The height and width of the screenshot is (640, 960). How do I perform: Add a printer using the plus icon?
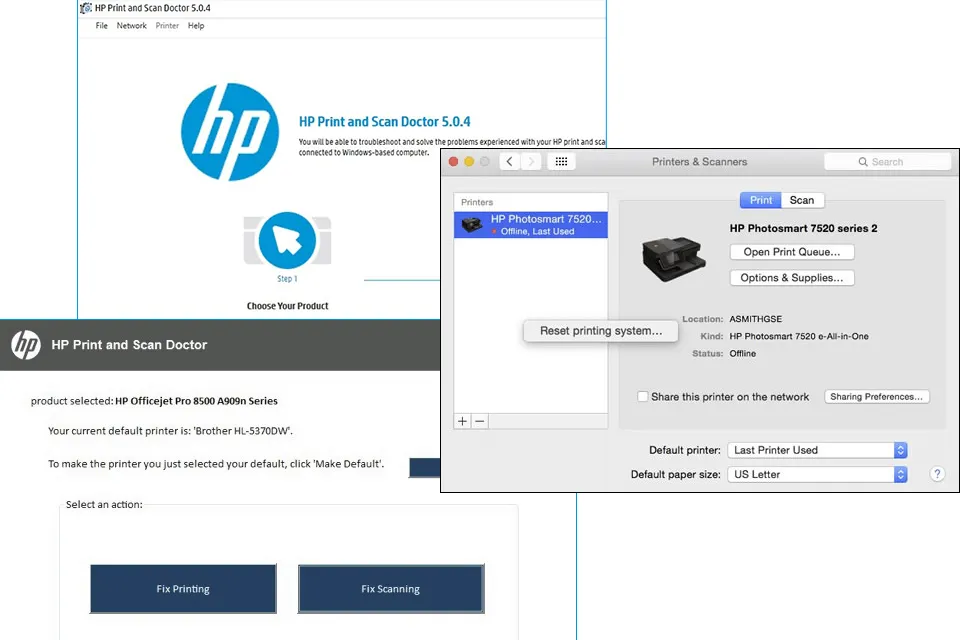pyautogui.click(x=461, y=421)
